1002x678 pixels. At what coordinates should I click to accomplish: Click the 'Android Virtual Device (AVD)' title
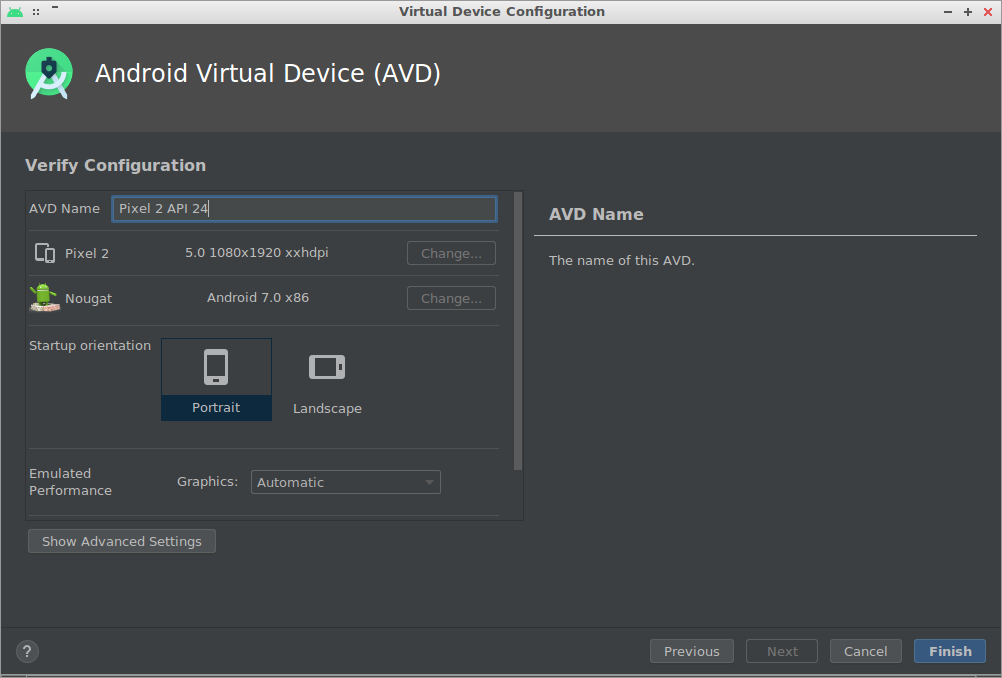268,73
